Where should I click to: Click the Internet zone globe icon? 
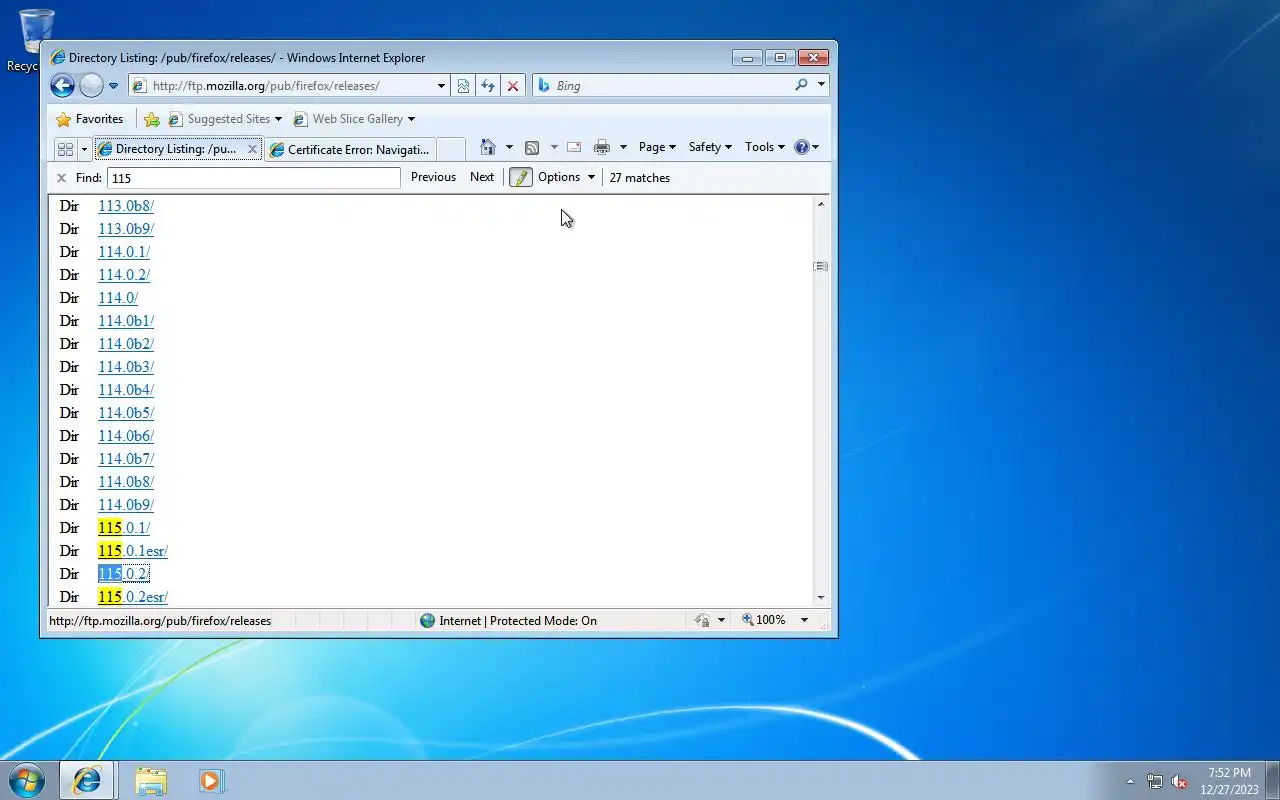click(x=428, y=621)
